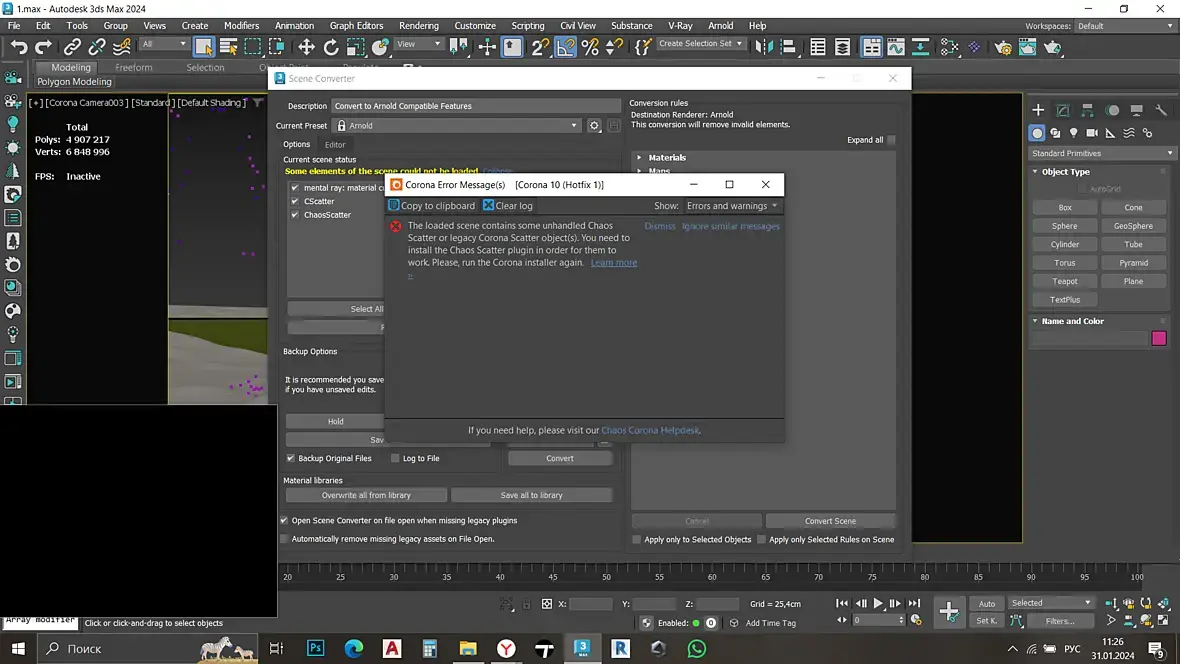Open Microsoft Edge from the taskbar
This screenshot has height=664, width=1180.
click(x=354, y=648)
